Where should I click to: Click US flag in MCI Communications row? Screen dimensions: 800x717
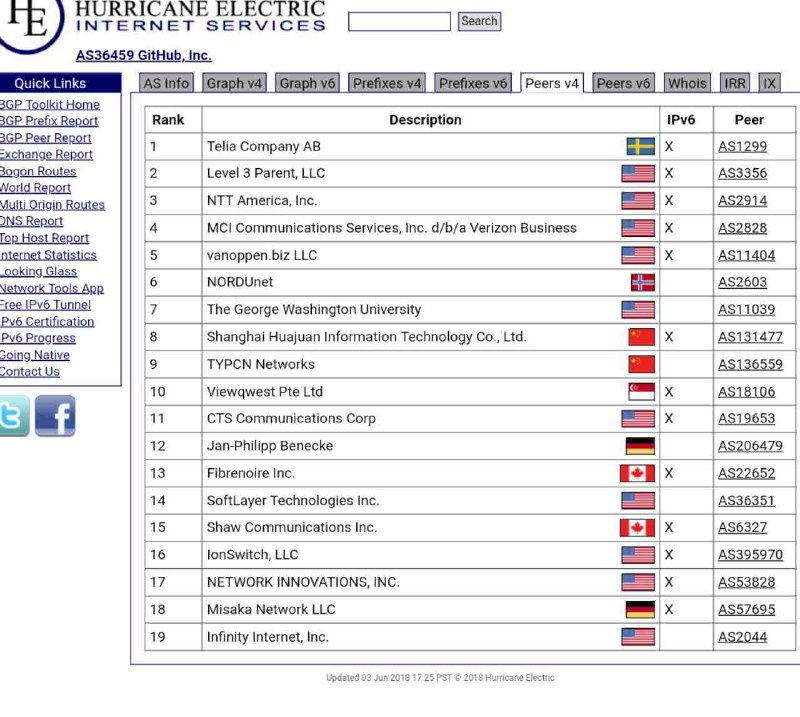(638, 228)
